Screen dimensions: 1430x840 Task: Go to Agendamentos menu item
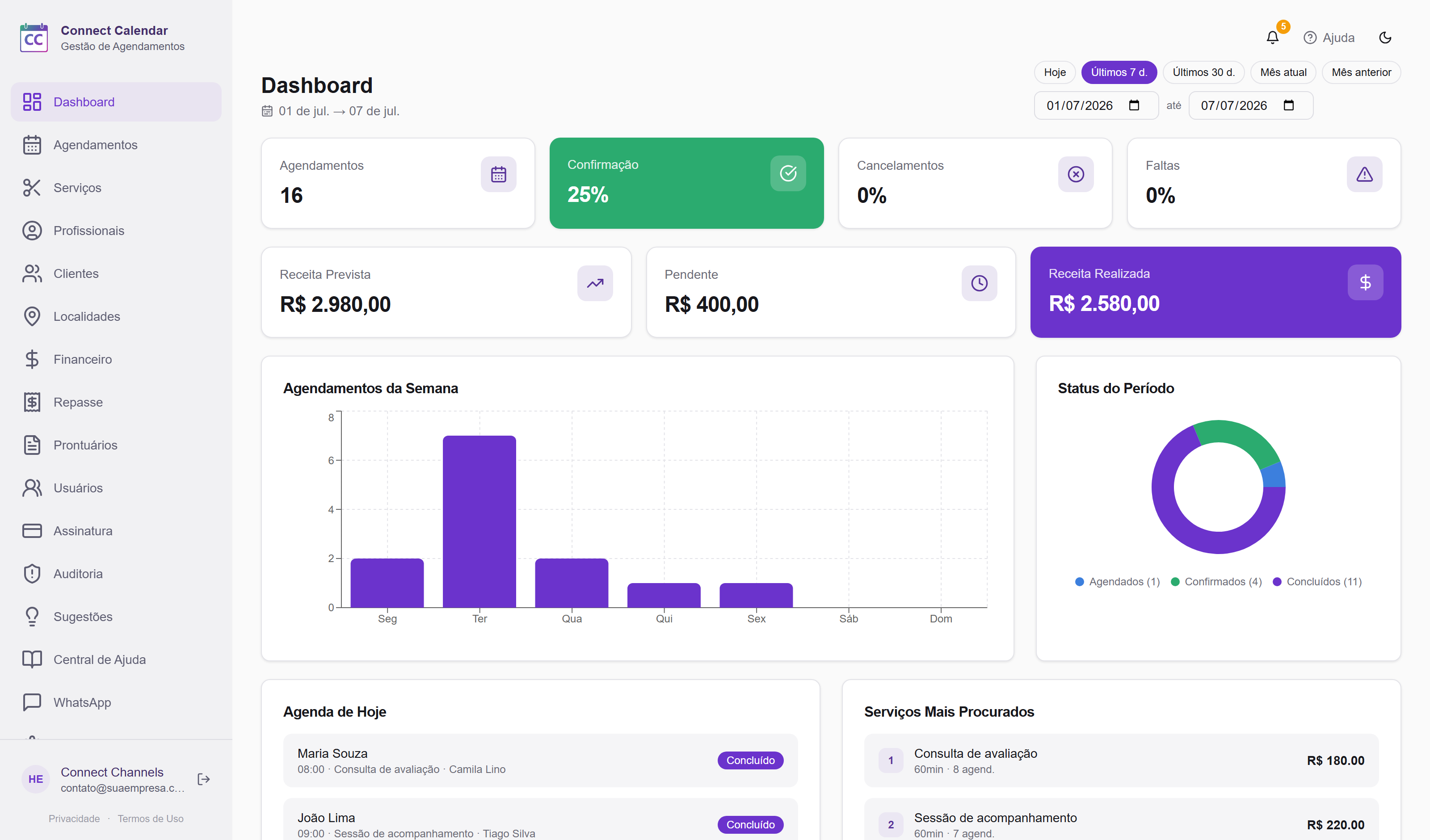tap(116, 145)
